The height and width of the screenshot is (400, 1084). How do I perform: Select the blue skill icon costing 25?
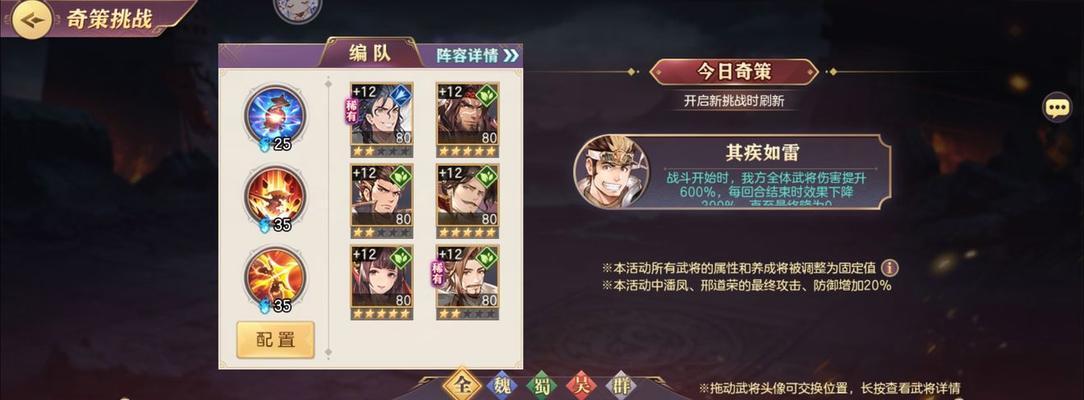click(x=275, y=113)
